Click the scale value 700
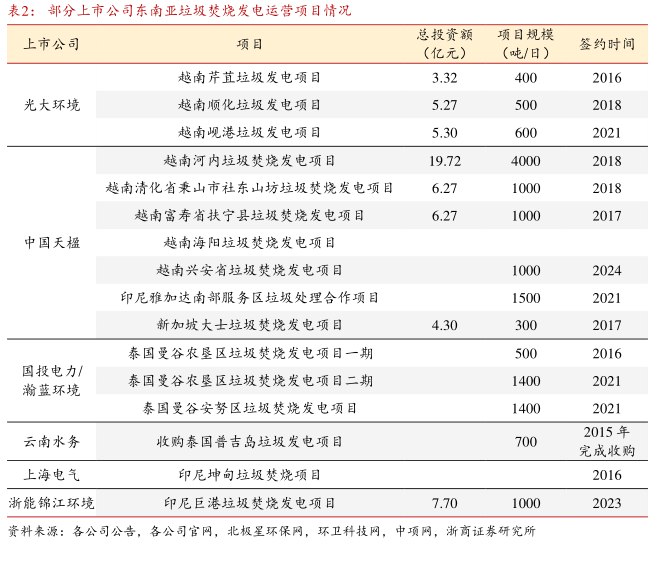This screenshot has height=578, width=661. coord(526,442)
